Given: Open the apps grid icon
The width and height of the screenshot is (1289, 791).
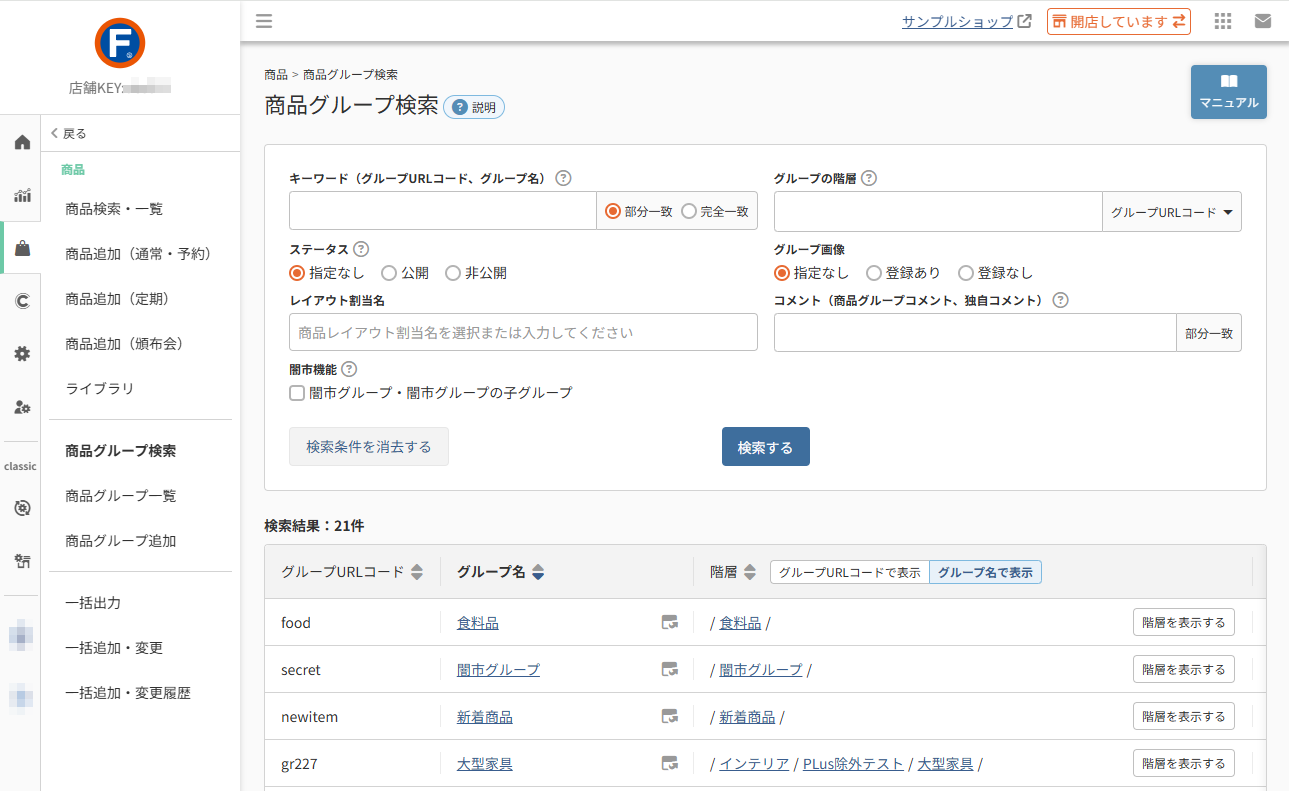Looking at the screenshot, I should (x=1222, y=21).
